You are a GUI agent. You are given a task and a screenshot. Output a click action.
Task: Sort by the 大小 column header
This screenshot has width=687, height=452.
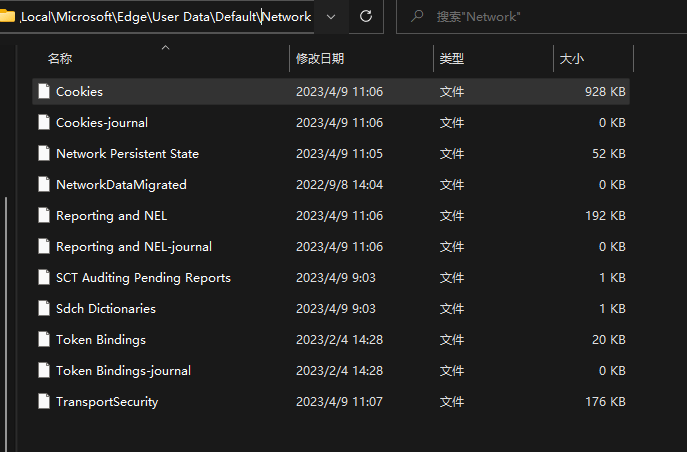click(x=572, y=58)
